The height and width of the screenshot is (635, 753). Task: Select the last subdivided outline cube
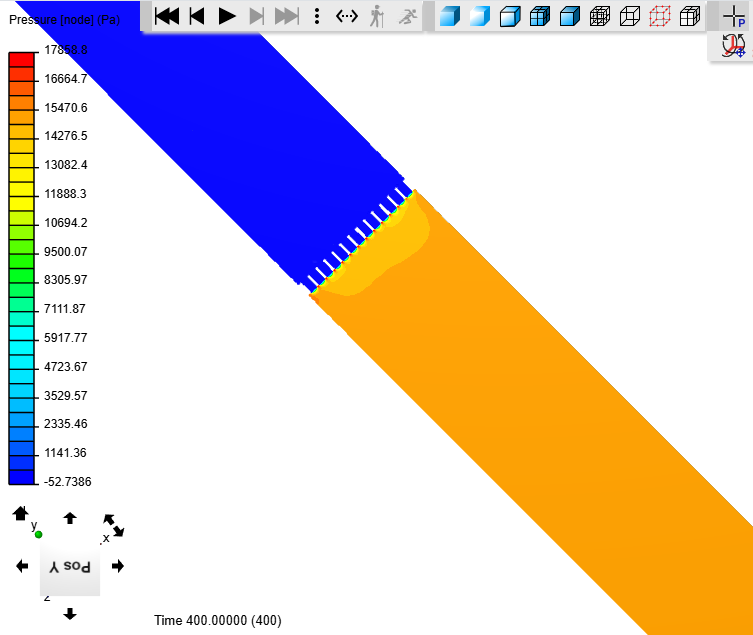click(x=690, y=16)
